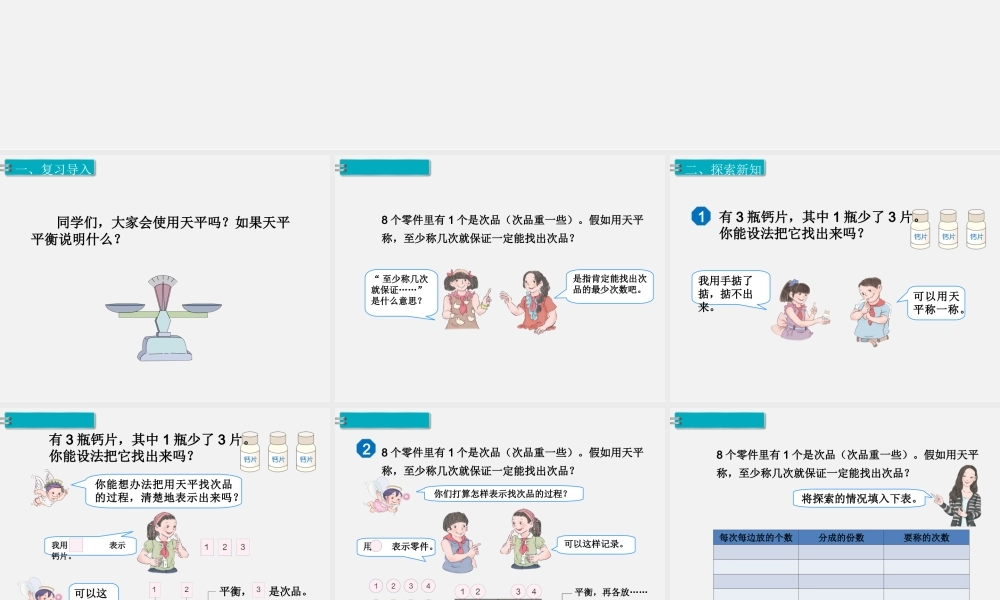1000x600 pixels.
Task: Select the blue 要称的次数 table header
Action: (927, 536)
